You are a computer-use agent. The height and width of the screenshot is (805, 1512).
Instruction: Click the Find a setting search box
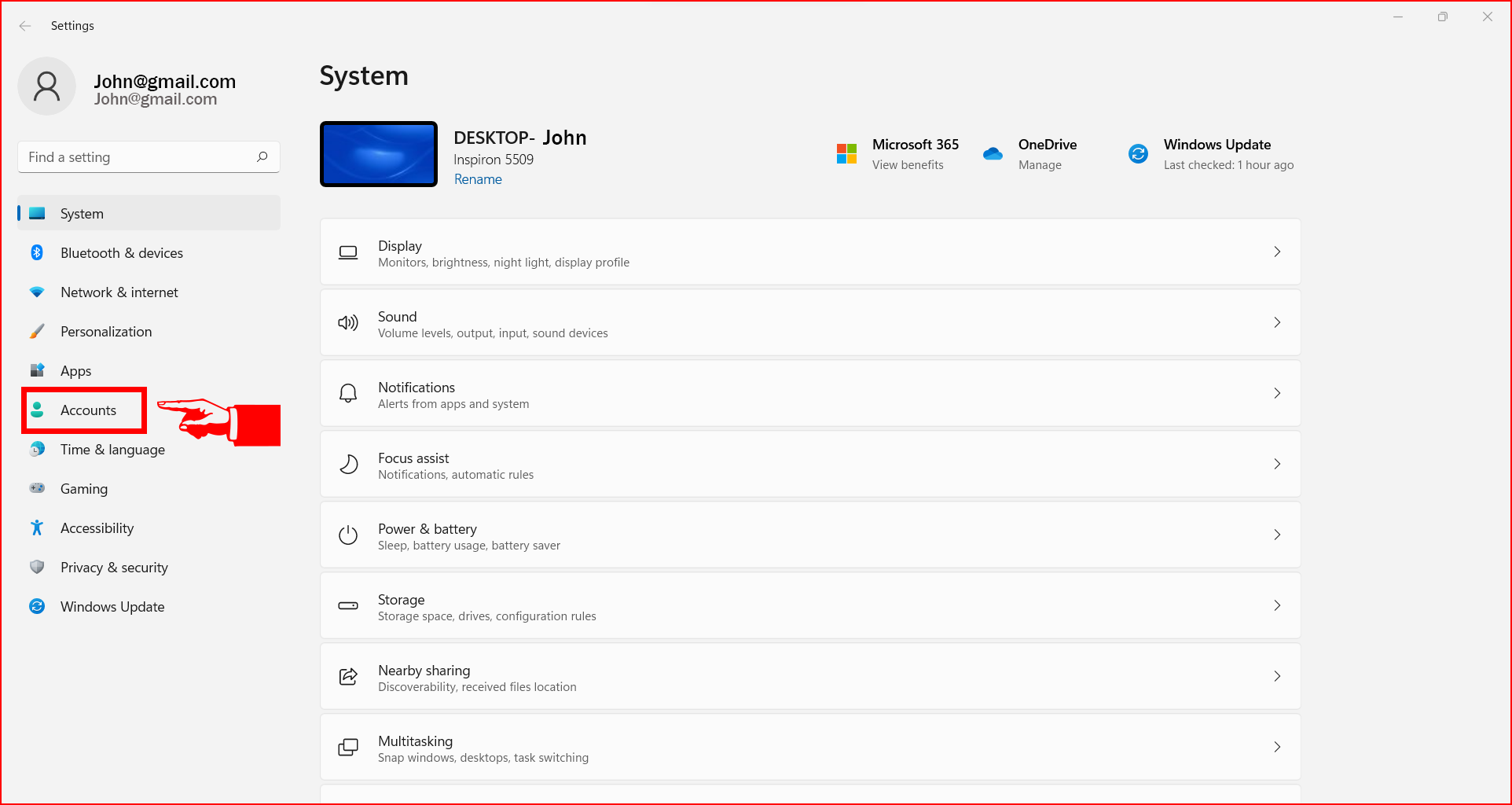pos(148,156)
